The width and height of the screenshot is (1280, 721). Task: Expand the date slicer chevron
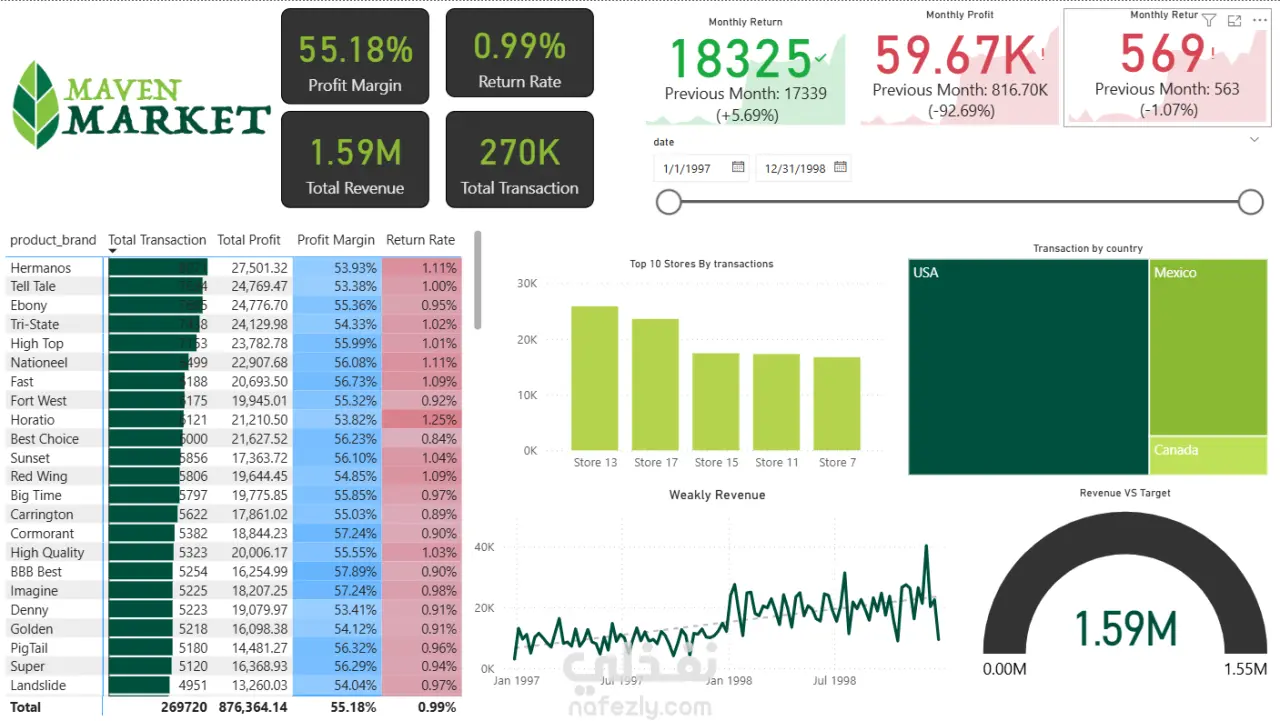coord(1254,141)
